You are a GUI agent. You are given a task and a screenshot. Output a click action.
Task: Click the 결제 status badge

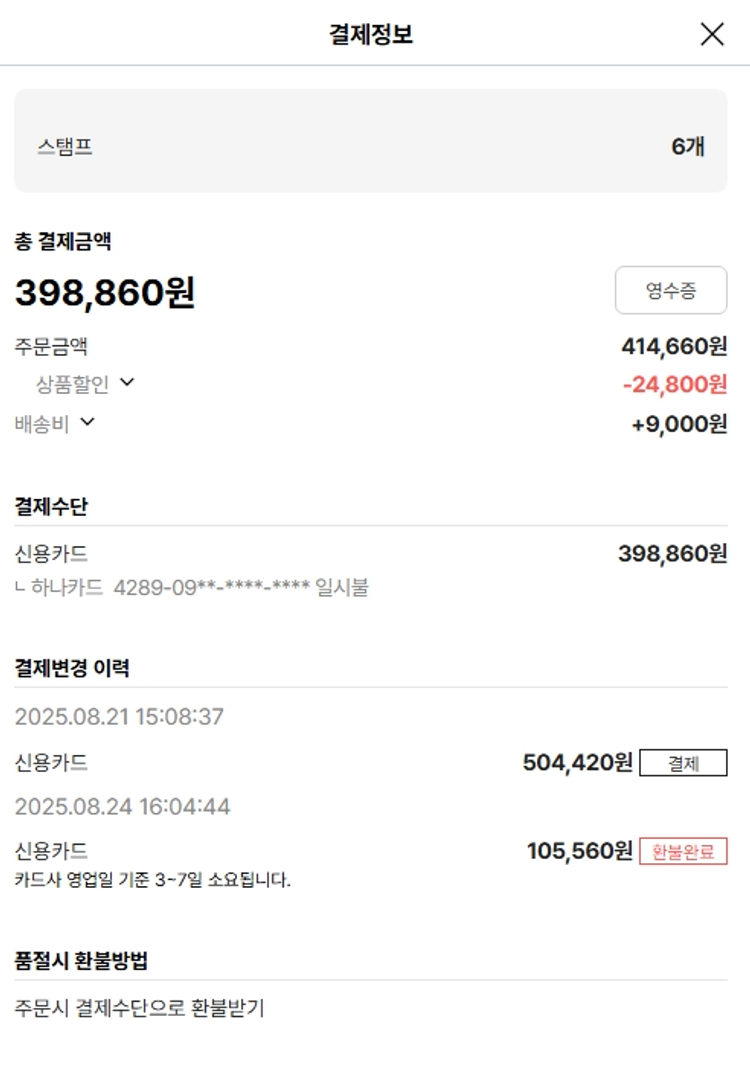(683, 763)
